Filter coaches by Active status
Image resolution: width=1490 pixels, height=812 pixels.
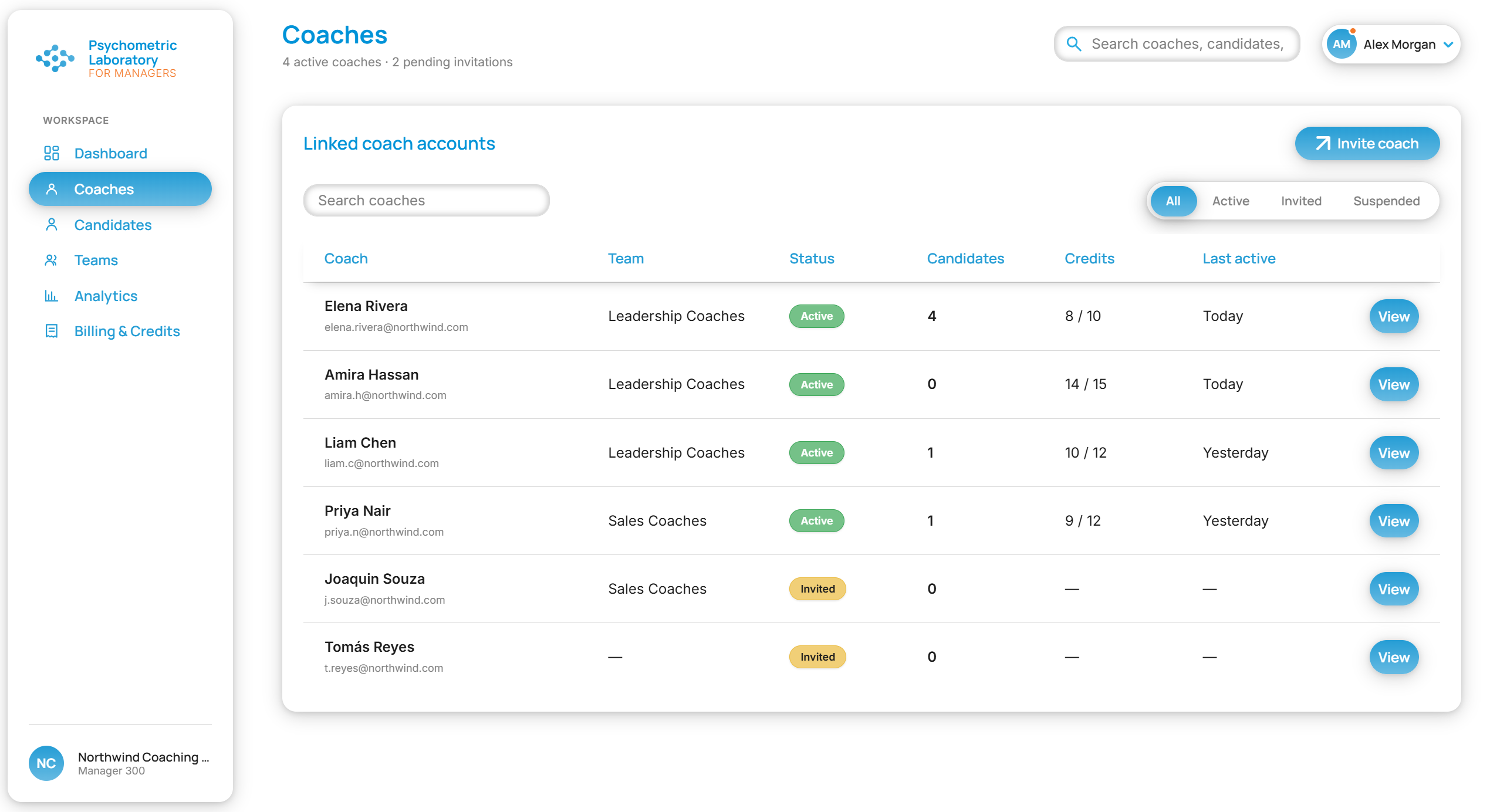click(x=1231, y=201)
